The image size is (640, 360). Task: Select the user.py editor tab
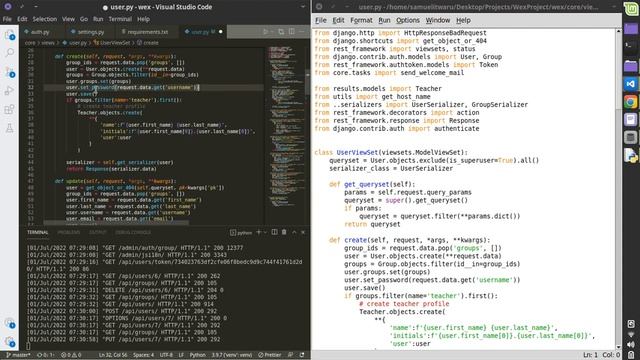[x=203, y=32]
